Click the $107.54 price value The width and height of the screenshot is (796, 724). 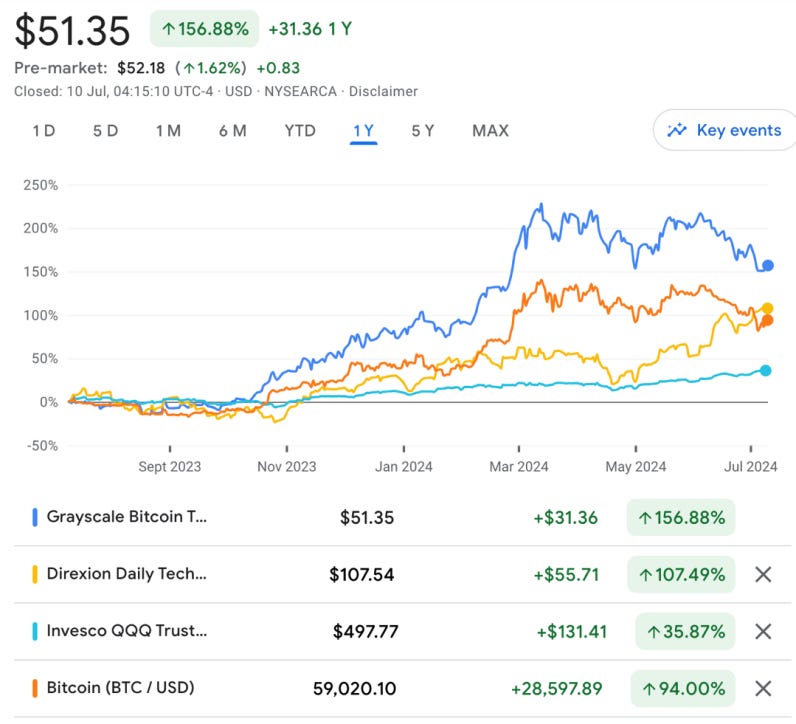tap(361, 575)
